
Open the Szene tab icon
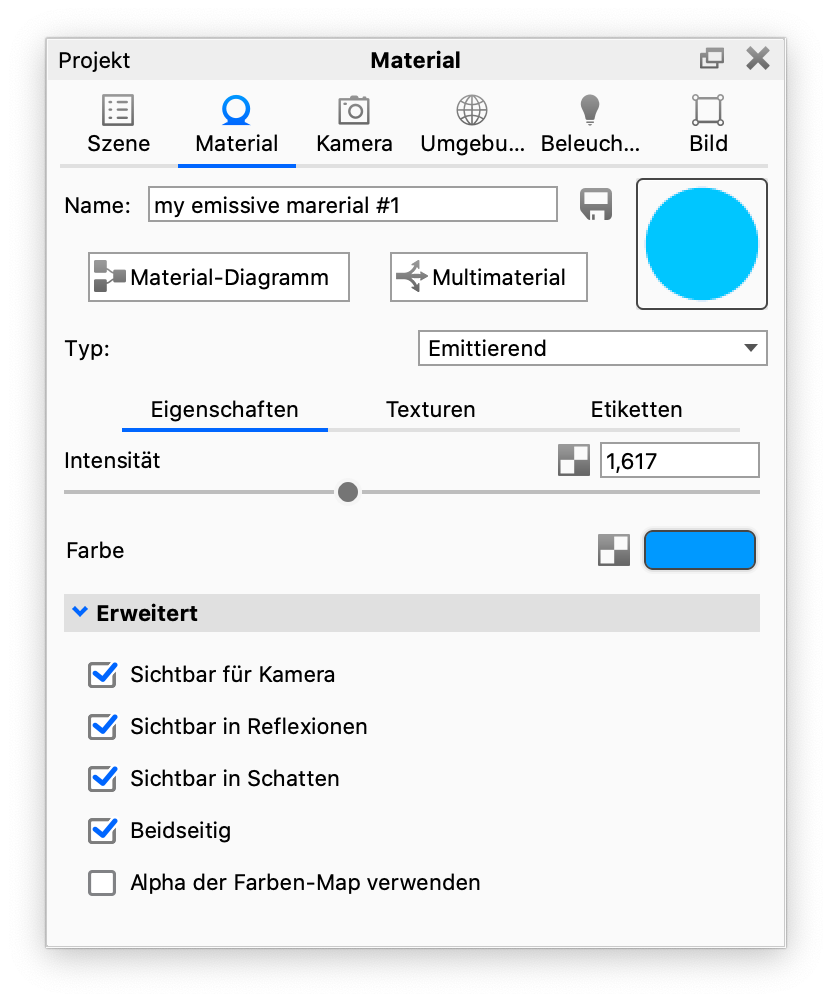pos(118,111)
